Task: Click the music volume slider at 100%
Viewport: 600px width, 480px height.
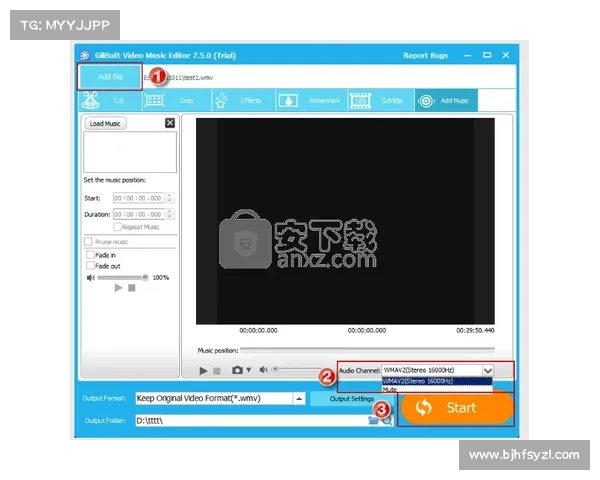Action: tap(122, 278)
